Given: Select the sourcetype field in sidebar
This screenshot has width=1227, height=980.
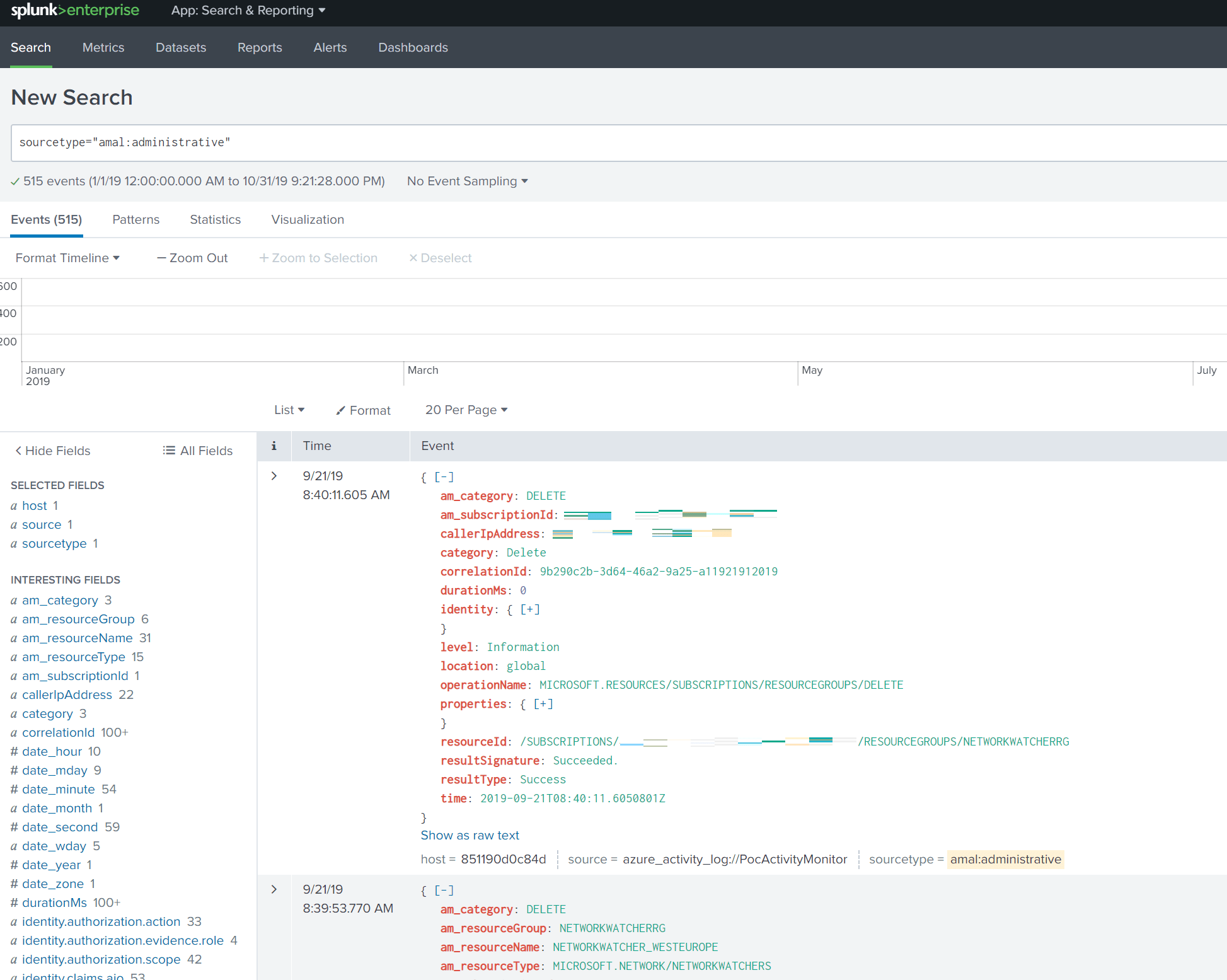Looking at the screenshot, I should coord(54,543).
